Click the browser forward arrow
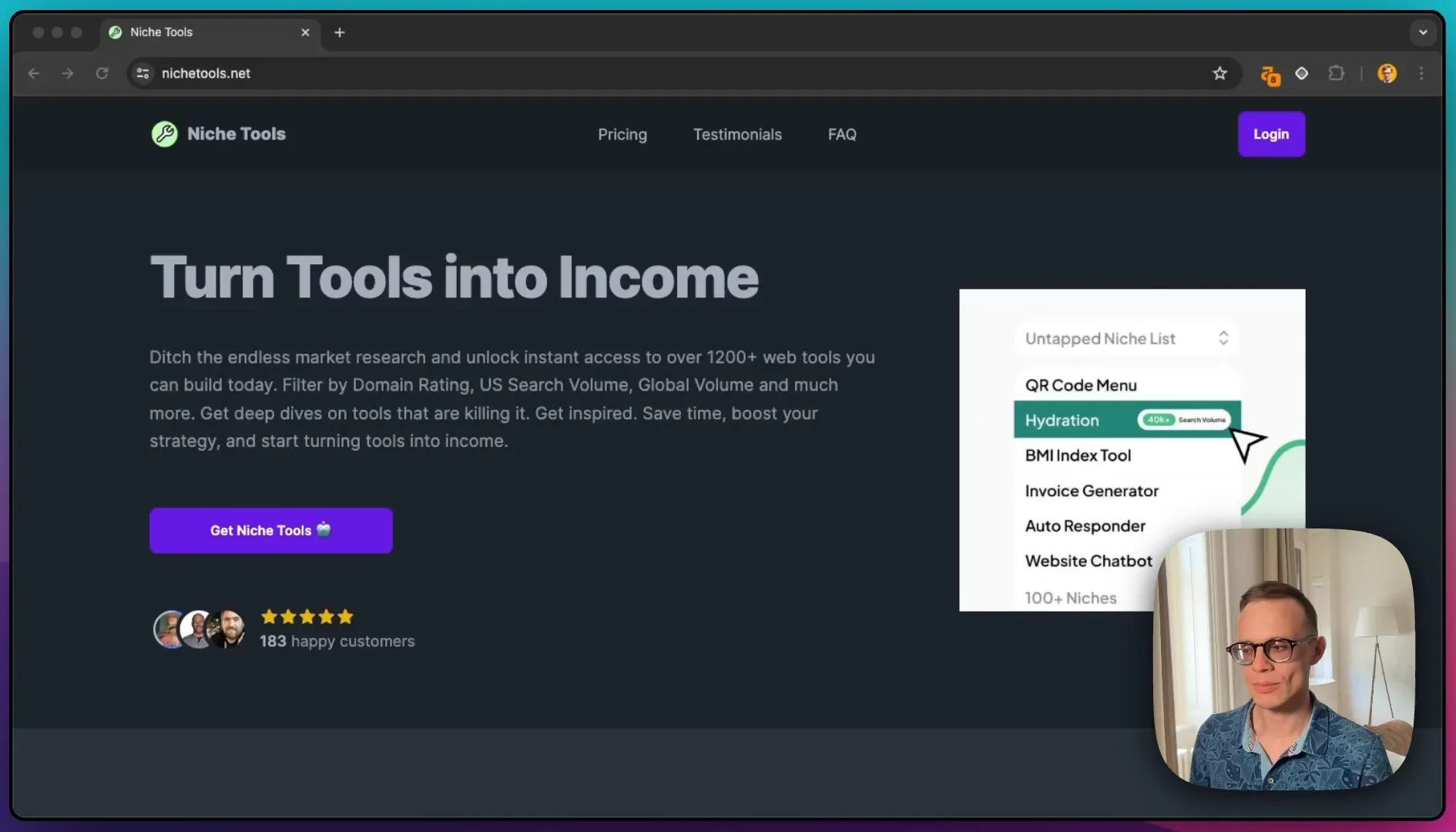1456x832 pixels. pos(68,73)
